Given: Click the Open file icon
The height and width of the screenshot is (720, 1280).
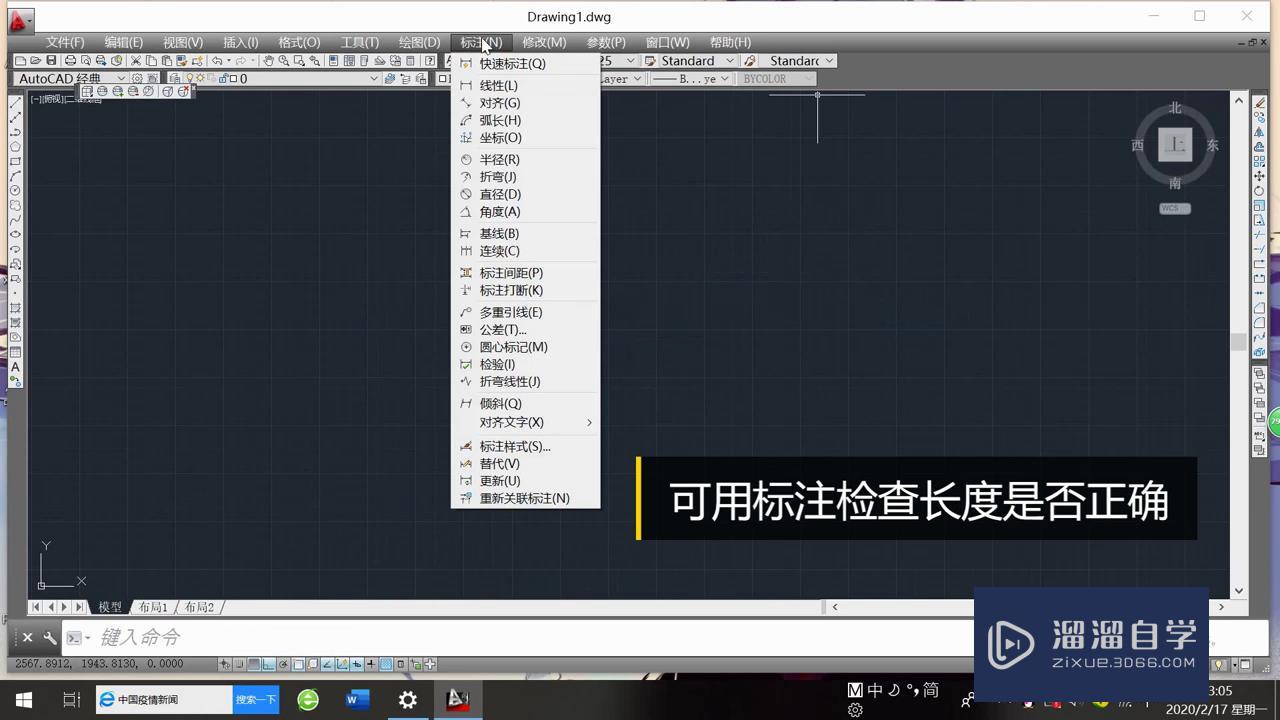Looking at the screenshot, I should (36, 61).
